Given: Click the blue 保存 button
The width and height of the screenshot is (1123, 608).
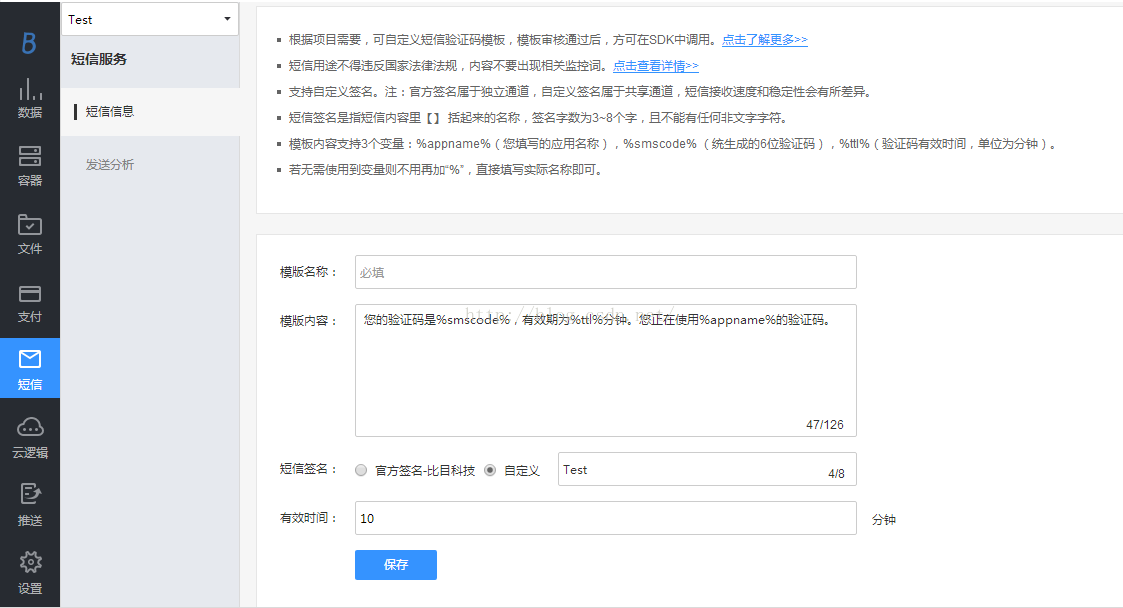Looking at the screenshot, I should pos(395,565).
